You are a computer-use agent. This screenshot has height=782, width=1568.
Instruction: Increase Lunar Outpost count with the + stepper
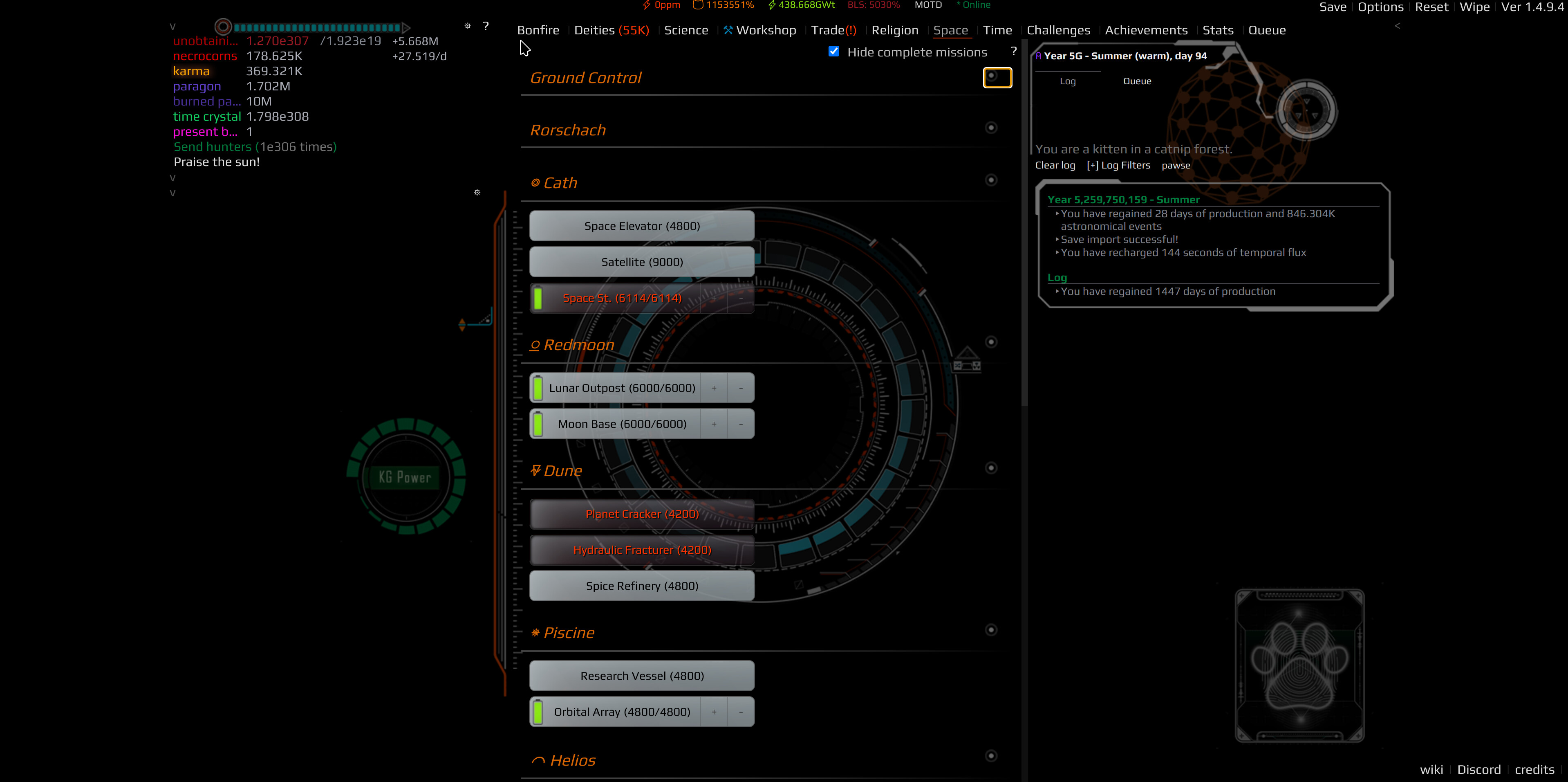713,387
